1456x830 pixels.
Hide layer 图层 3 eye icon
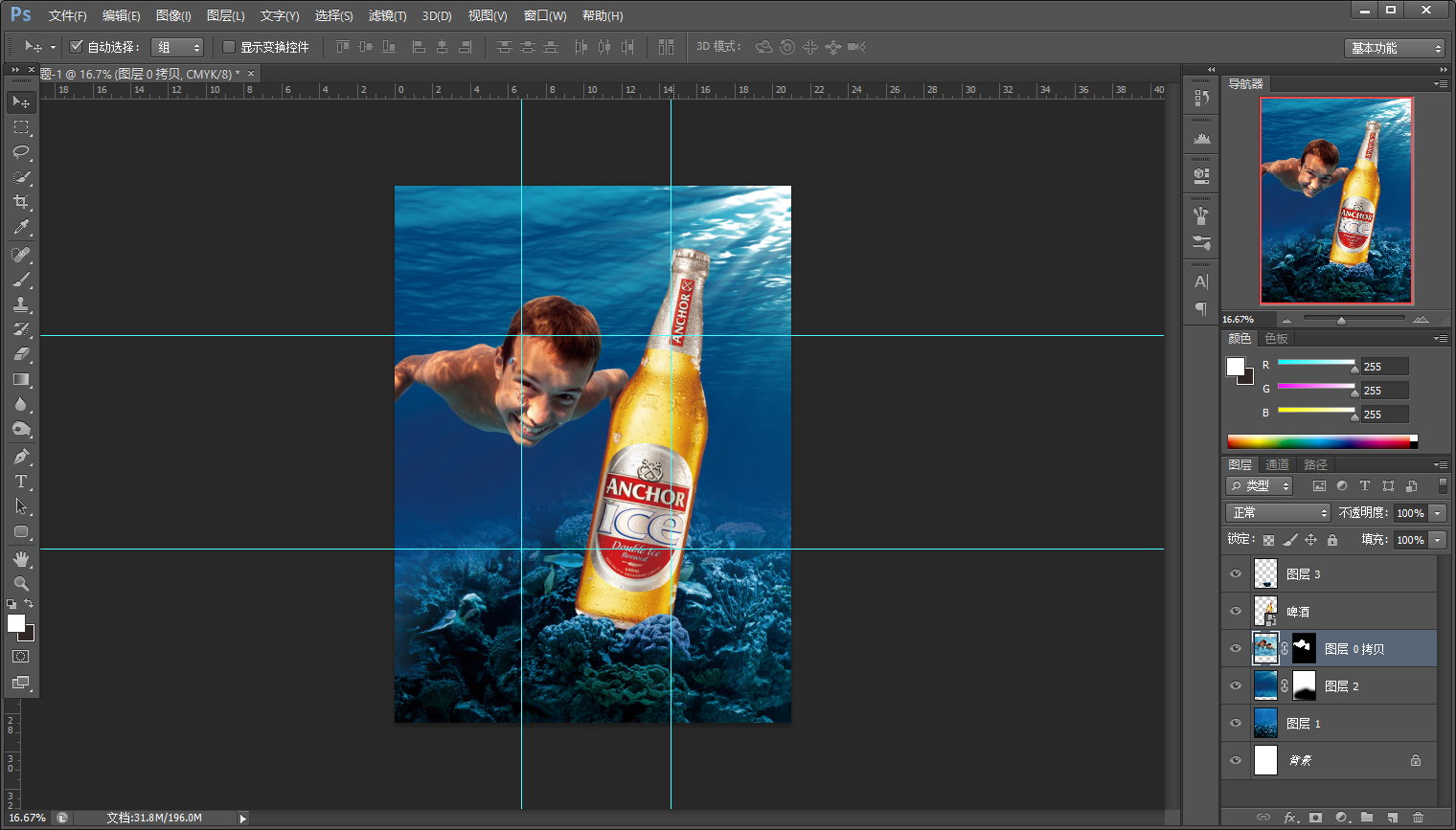(x=1236, y=574)
